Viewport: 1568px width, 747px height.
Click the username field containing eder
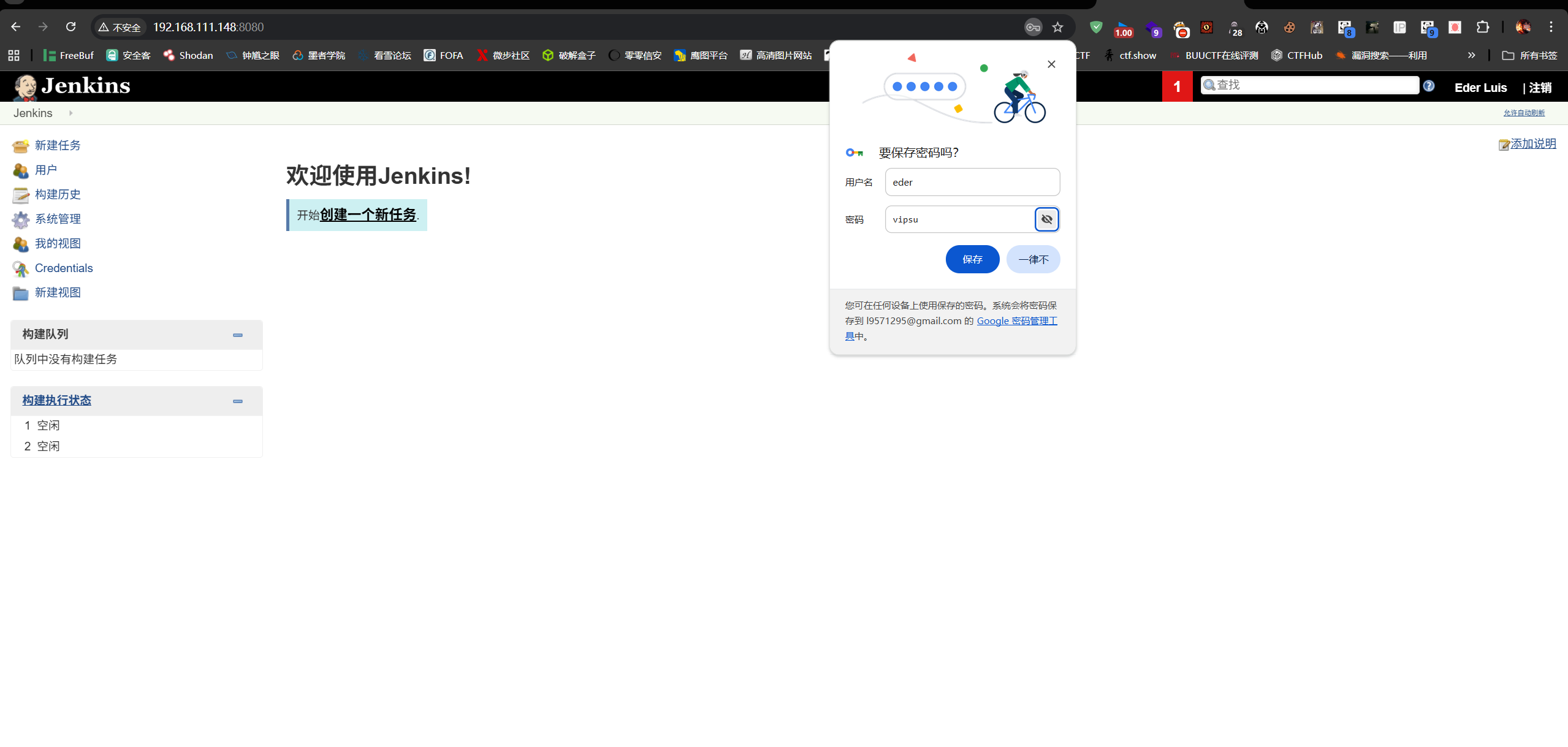(972, 182)
